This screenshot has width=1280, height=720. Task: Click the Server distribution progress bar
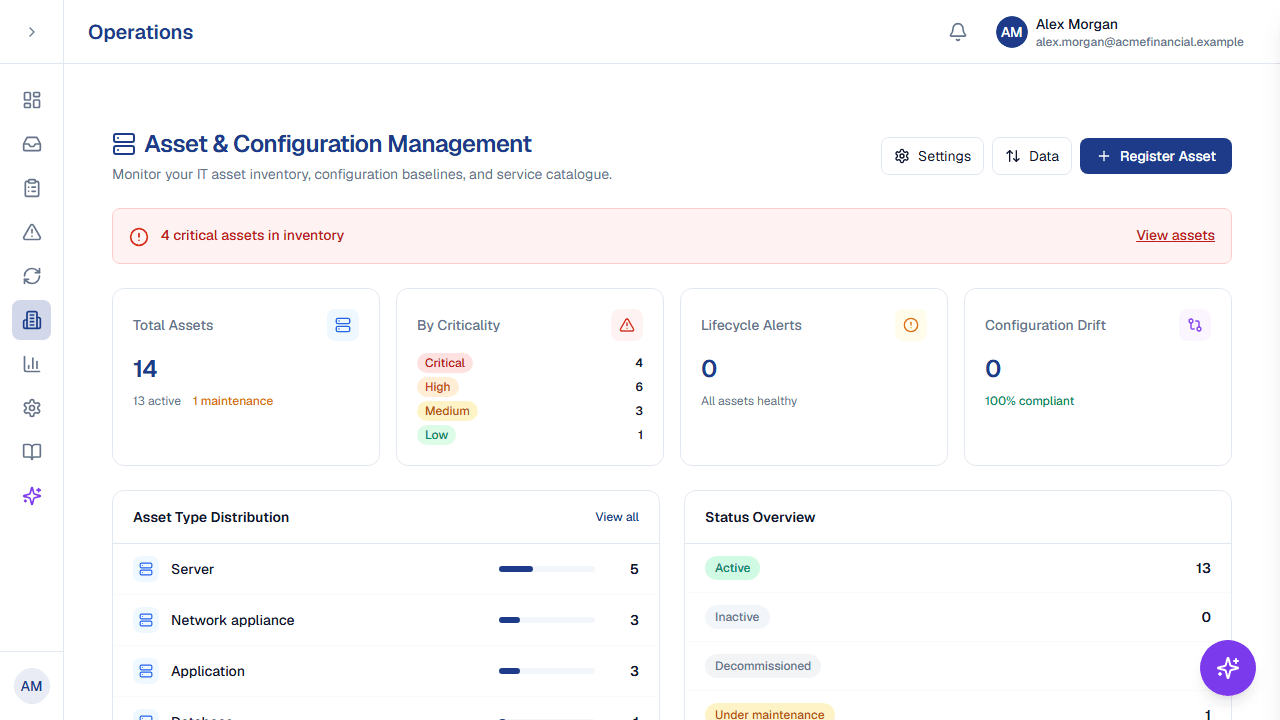(547, 569)
